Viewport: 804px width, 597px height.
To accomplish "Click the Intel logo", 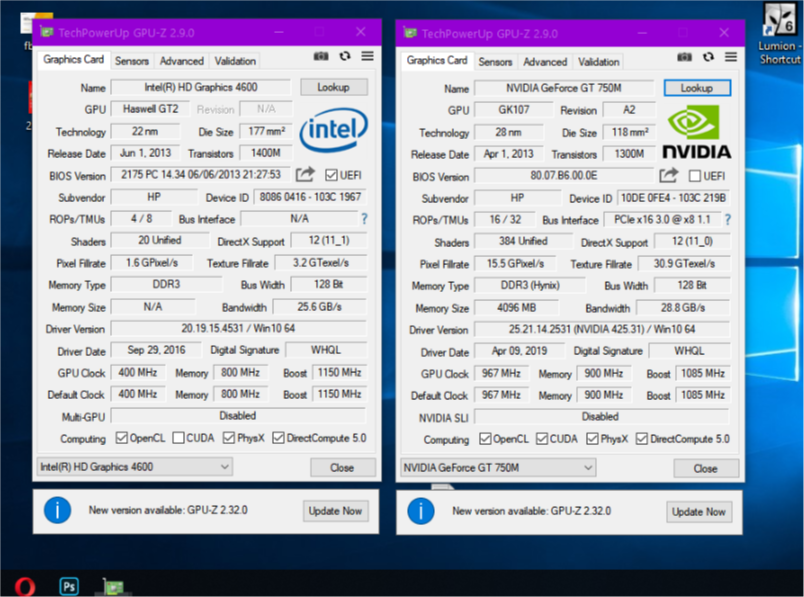I will point(334,130).
